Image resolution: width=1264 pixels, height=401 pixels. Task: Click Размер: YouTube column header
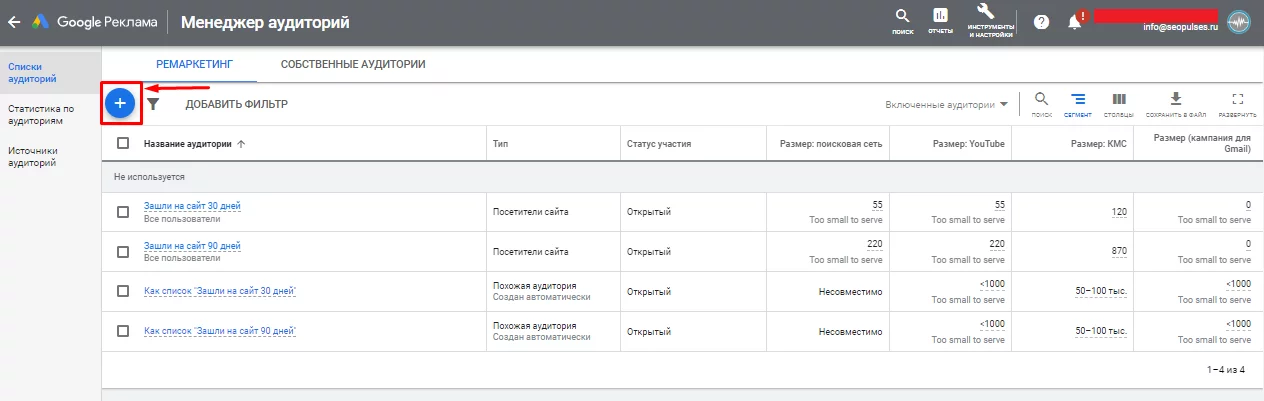coord(969,144)
